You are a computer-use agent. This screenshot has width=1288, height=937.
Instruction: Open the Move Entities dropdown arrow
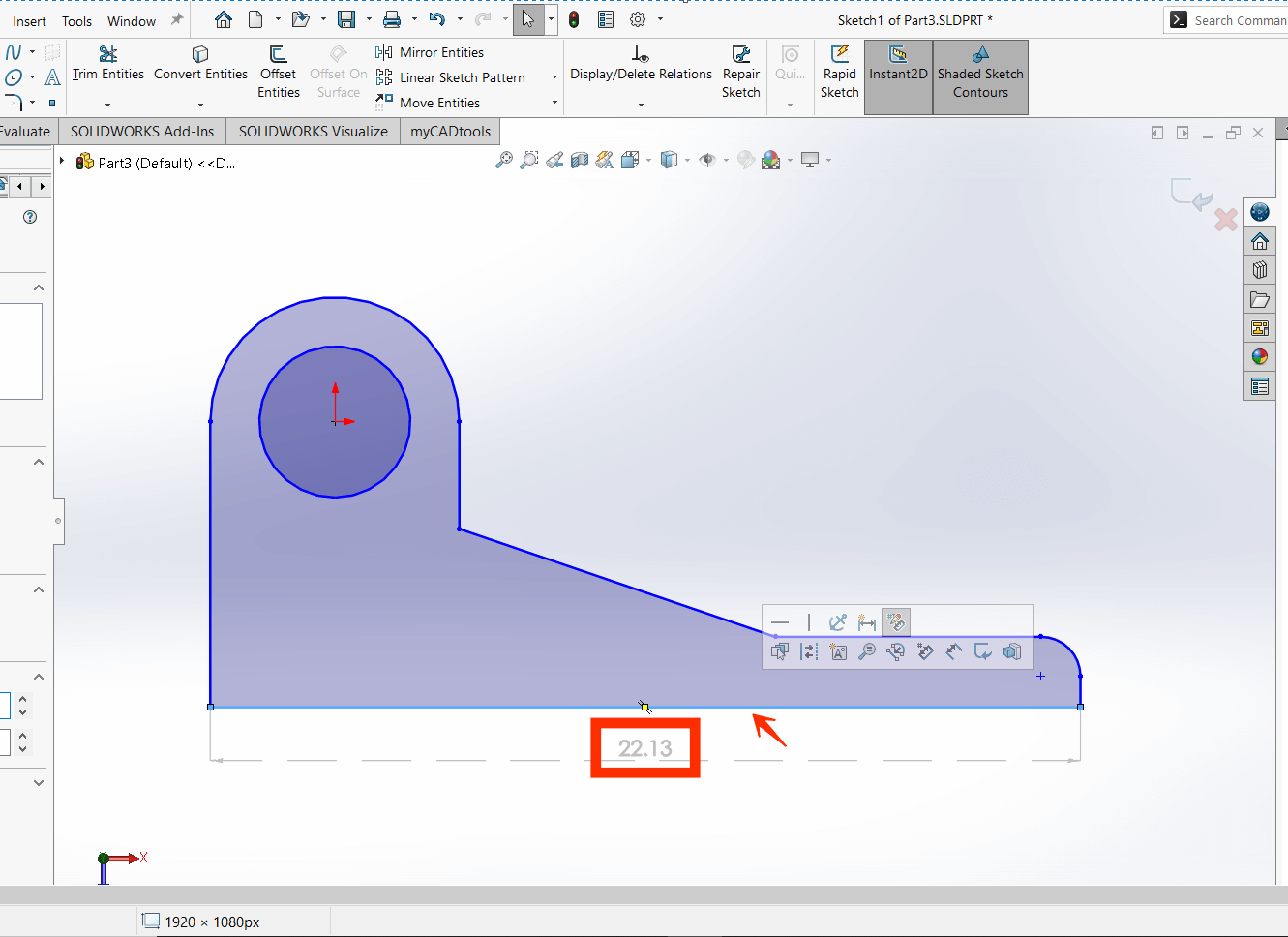pos(554,104)
